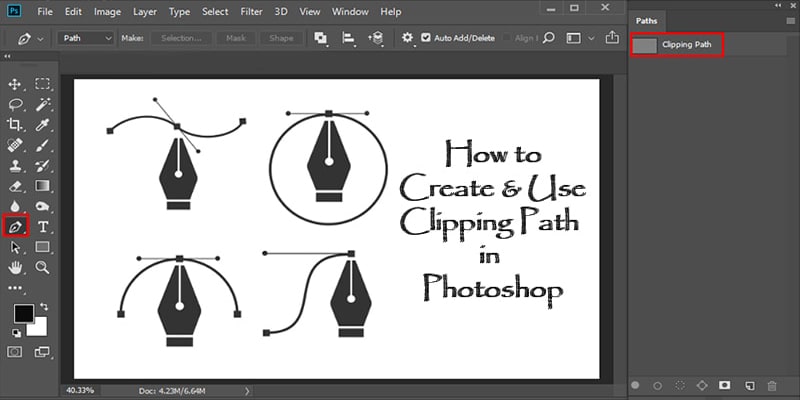800x400 pixels.
Task: Open the Edit Toolbar three-dots icon
Action: tap(15, 288)
